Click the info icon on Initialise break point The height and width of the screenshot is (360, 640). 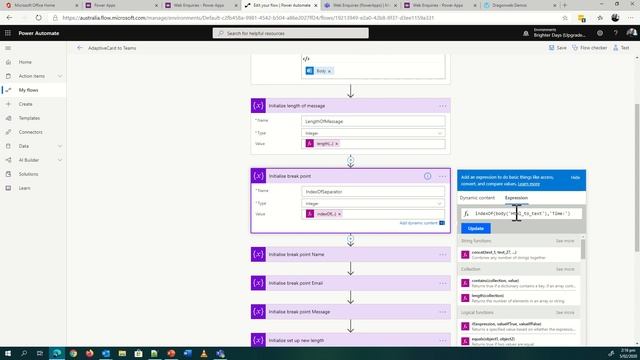[x=427, y=176]
